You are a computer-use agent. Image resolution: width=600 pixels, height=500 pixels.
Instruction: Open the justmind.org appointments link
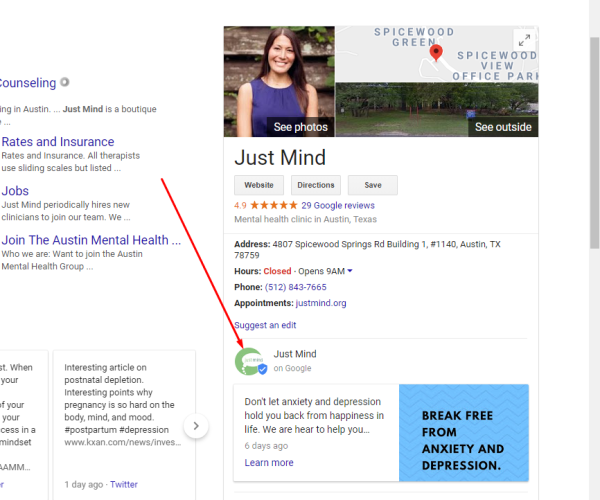coord(321,303)
